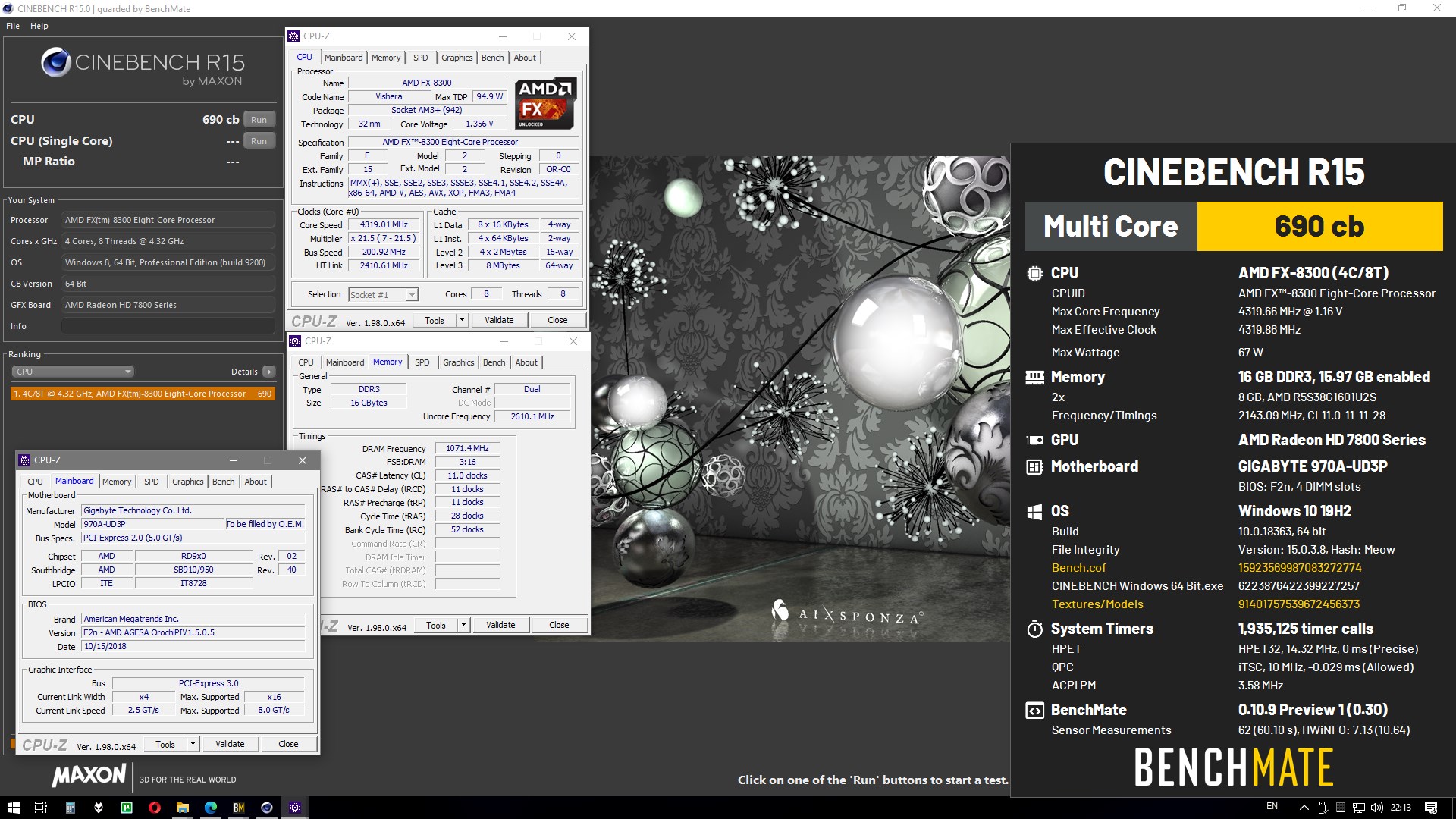
Task: Click the yellow 690 cb score box
Action: [x=1319, y=226]
